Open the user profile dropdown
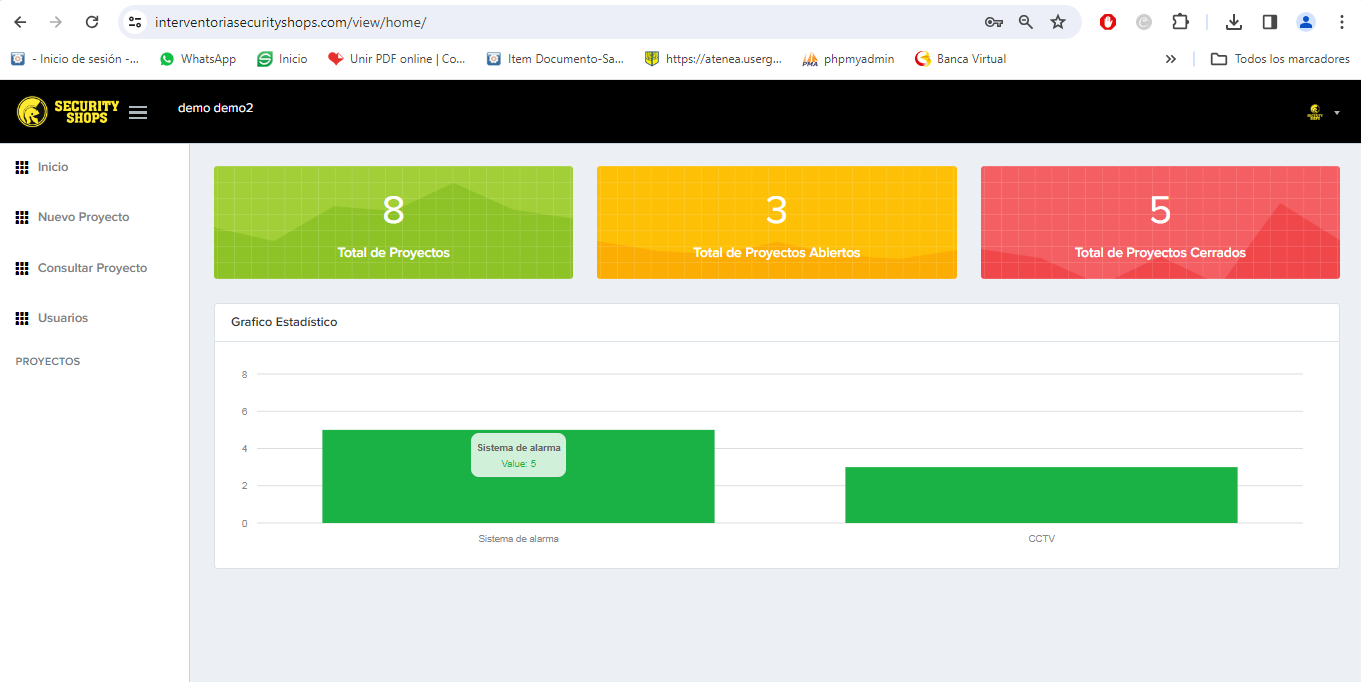The height and width of the screenshot is (682, 1361). point(1322,112)
